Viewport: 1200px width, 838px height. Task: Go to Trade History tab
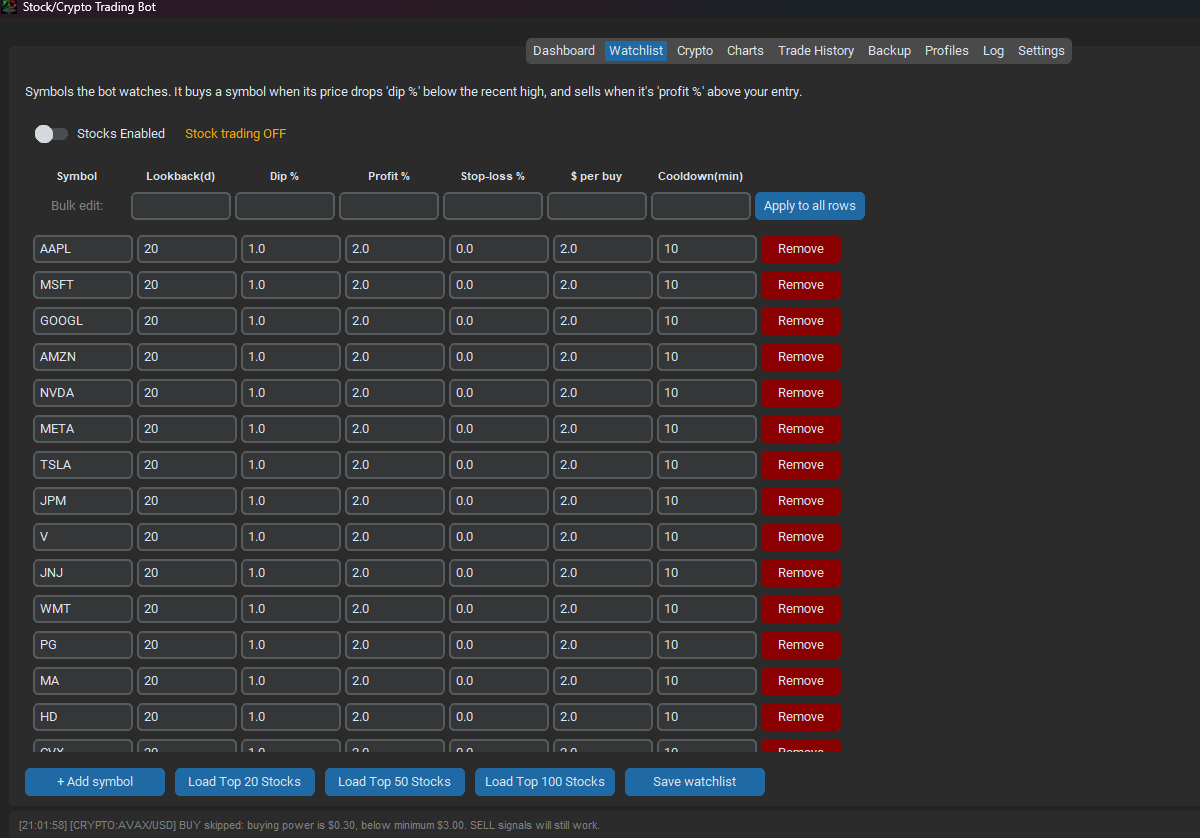[816, 51]
